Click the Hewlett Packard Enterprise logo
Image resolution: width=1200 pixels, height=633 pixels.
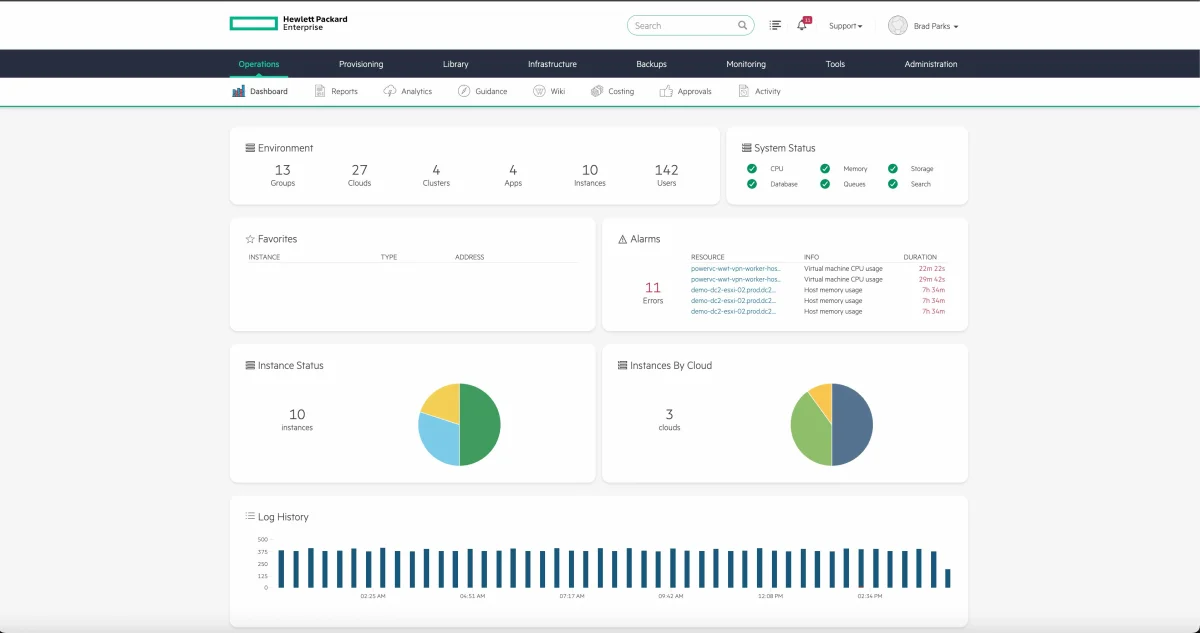(289, 23)
